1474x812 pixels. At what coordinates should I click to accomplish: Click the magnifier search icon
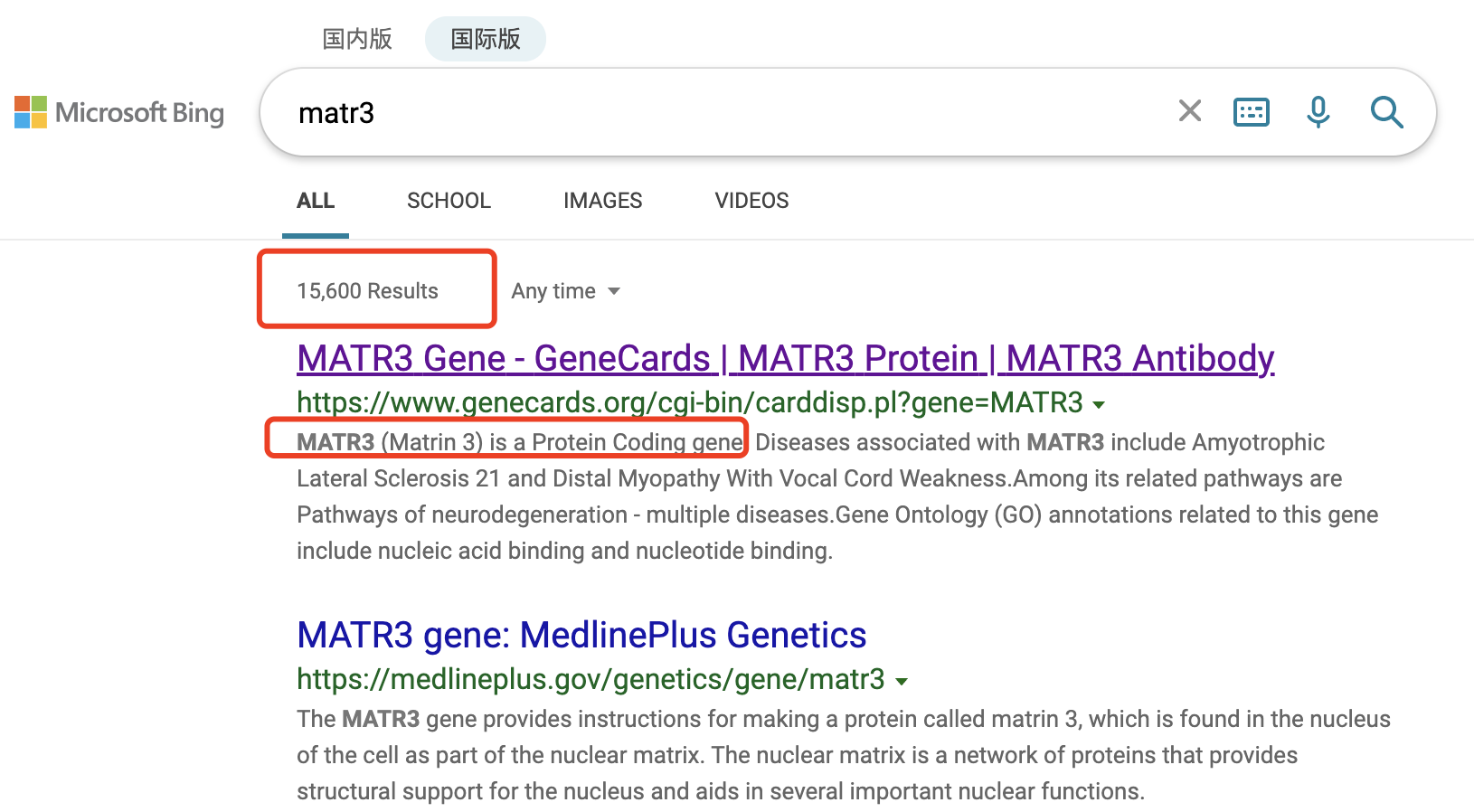click(1386, 112)
